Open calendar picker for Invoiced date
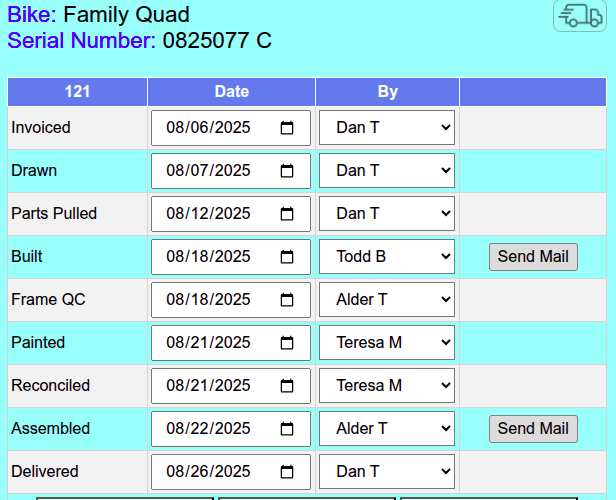616x500 pixels. [287, 128]
